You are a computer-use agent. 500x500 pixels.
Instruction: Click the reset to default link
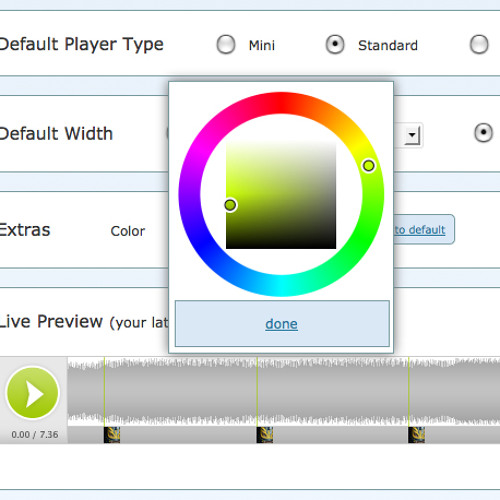pos(420,230)
